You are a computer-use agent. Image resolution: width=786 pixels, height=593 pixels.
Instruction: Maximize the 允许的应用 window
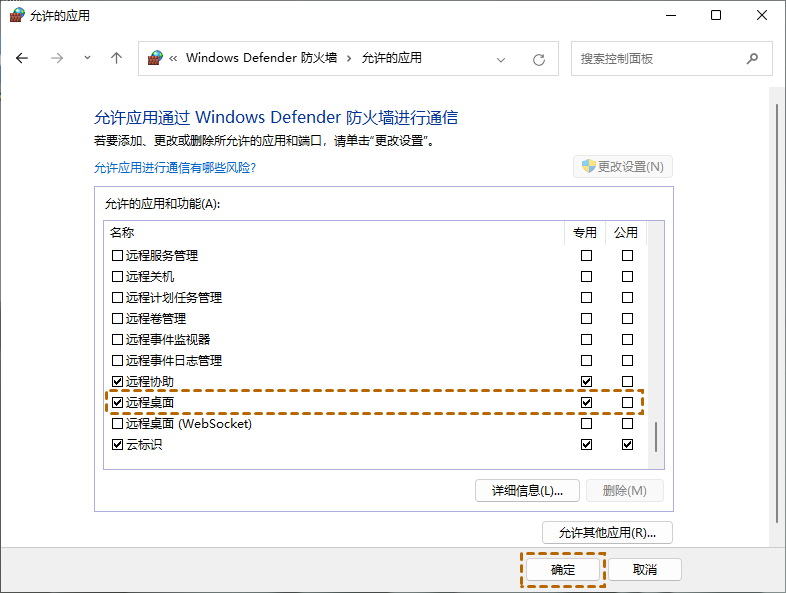coord(716,15)
